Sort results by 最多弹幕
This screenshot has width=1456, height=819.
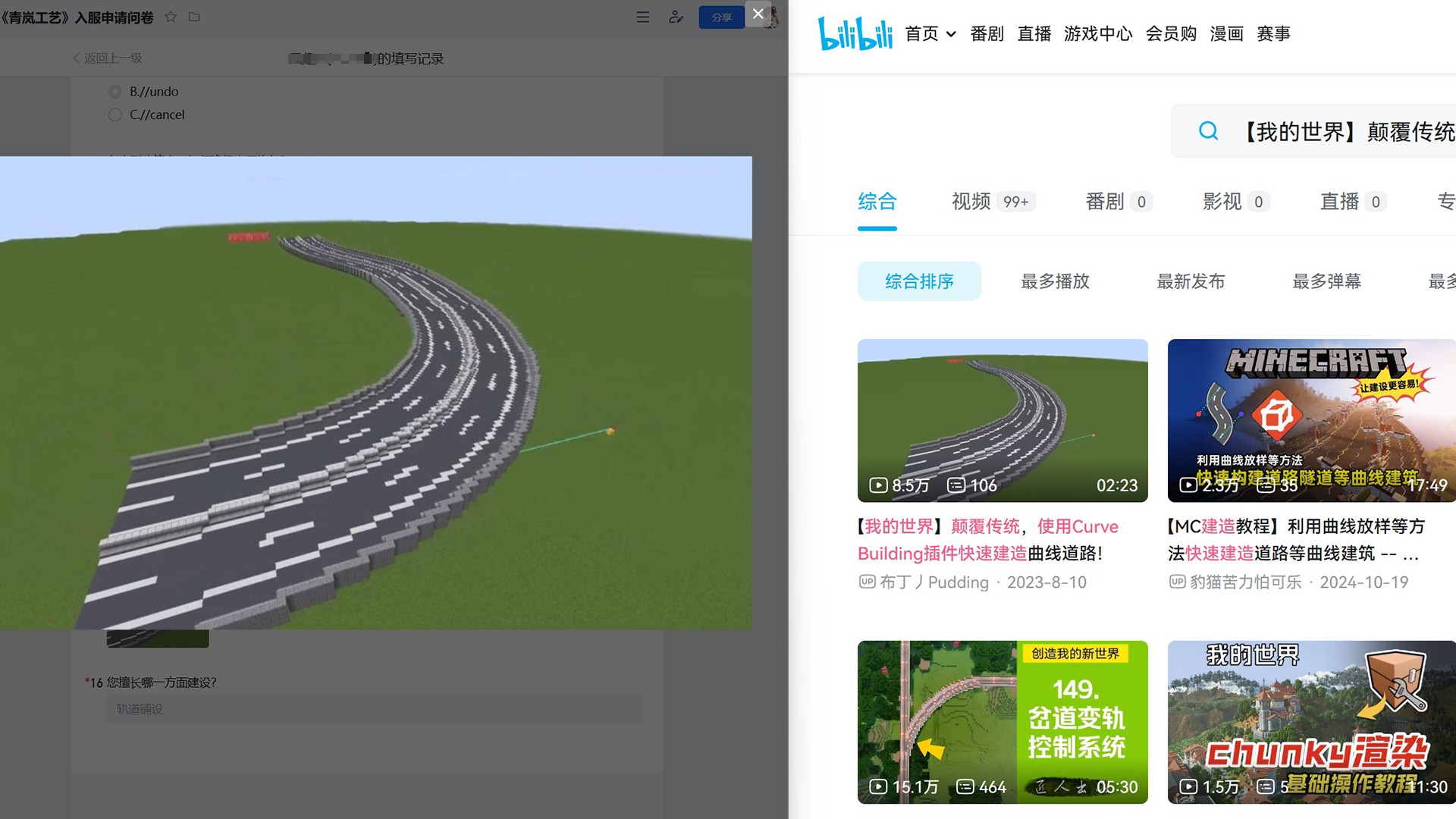point(1326,281)
